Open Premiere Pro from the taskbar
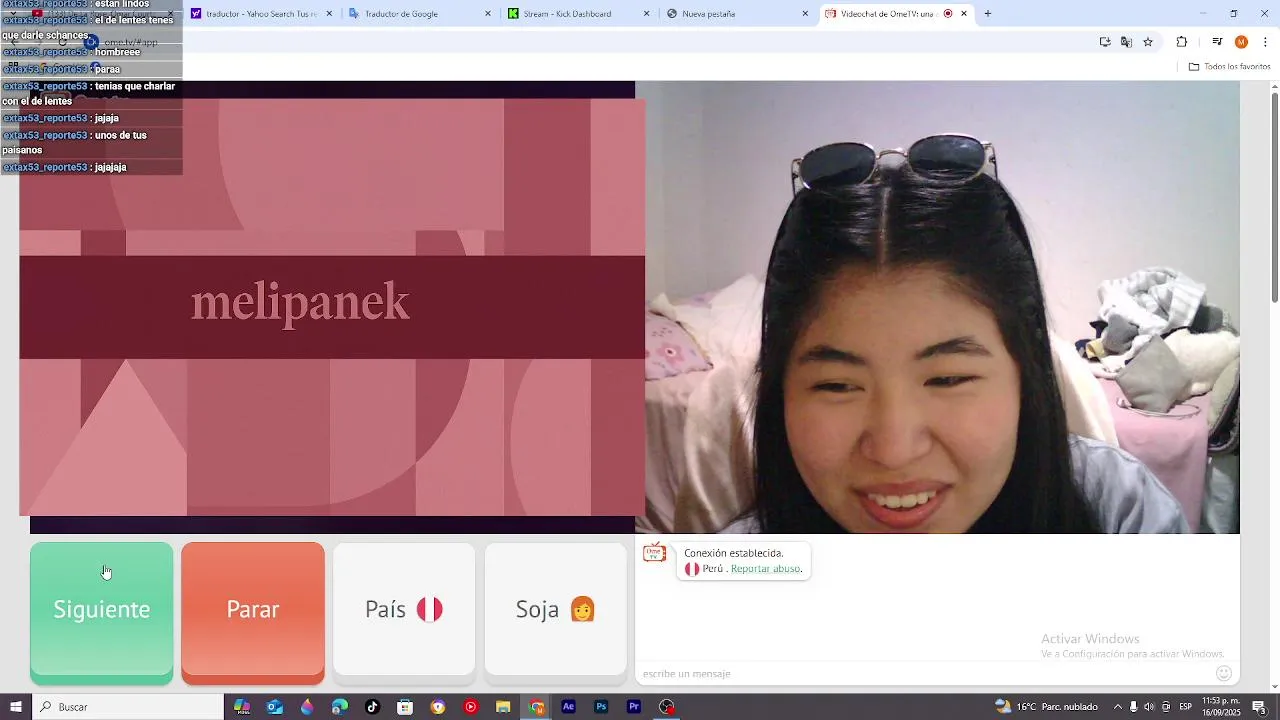 634,707
